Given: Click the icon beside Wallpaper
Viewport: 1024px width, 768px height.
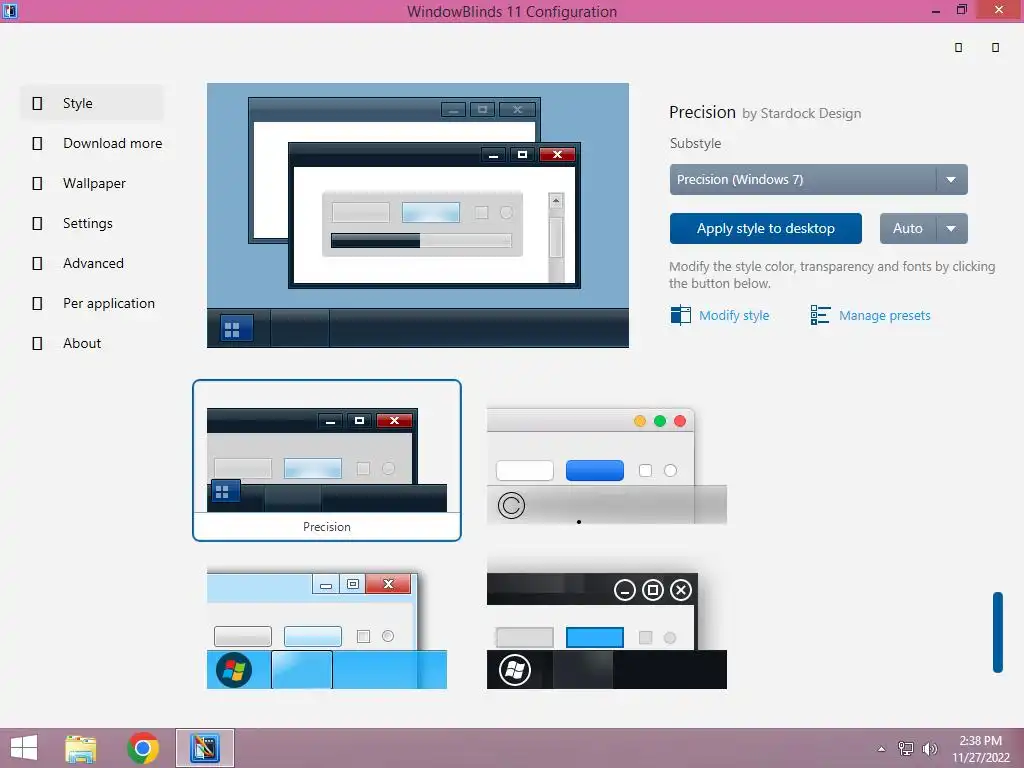Looking at the screenshot, I should pyautogui.click(x=37, y=184).
